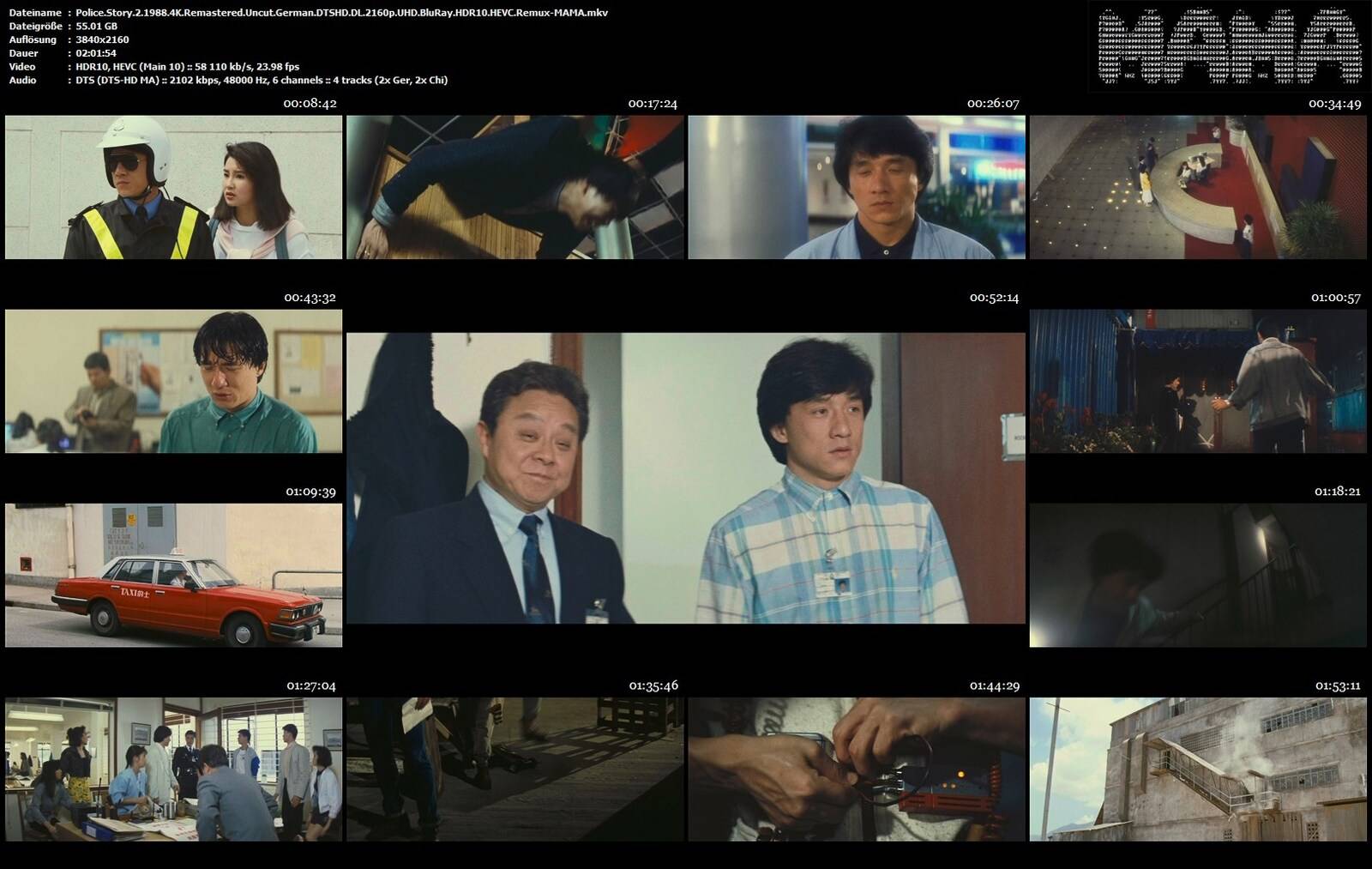Click the thumbnail at timestamp 00:08:42
The height and width of the screenshot is (869, 1372).
coord(173,187)
